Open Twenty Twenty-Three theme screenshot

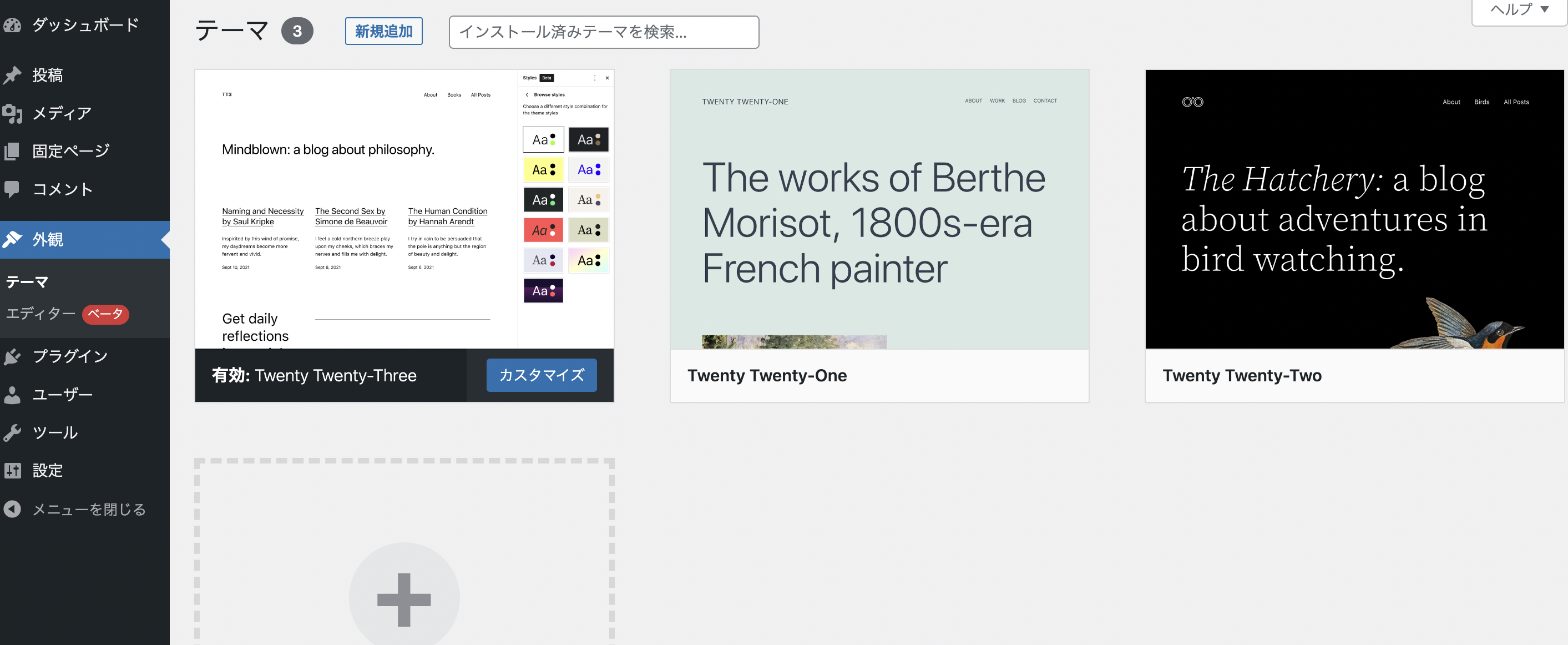[404, 209]
